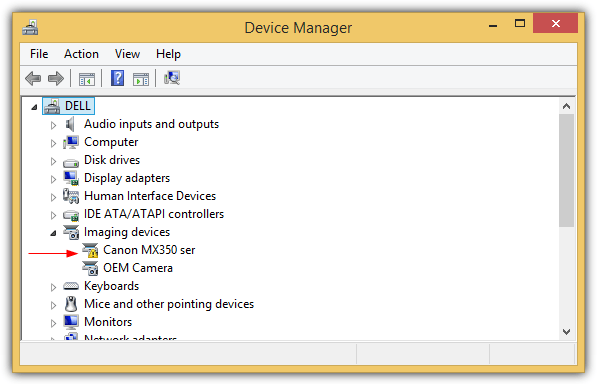Open the File menu
Image resolution: width=597 pixels, height=384 pixels.
click(x=39, y=54)
